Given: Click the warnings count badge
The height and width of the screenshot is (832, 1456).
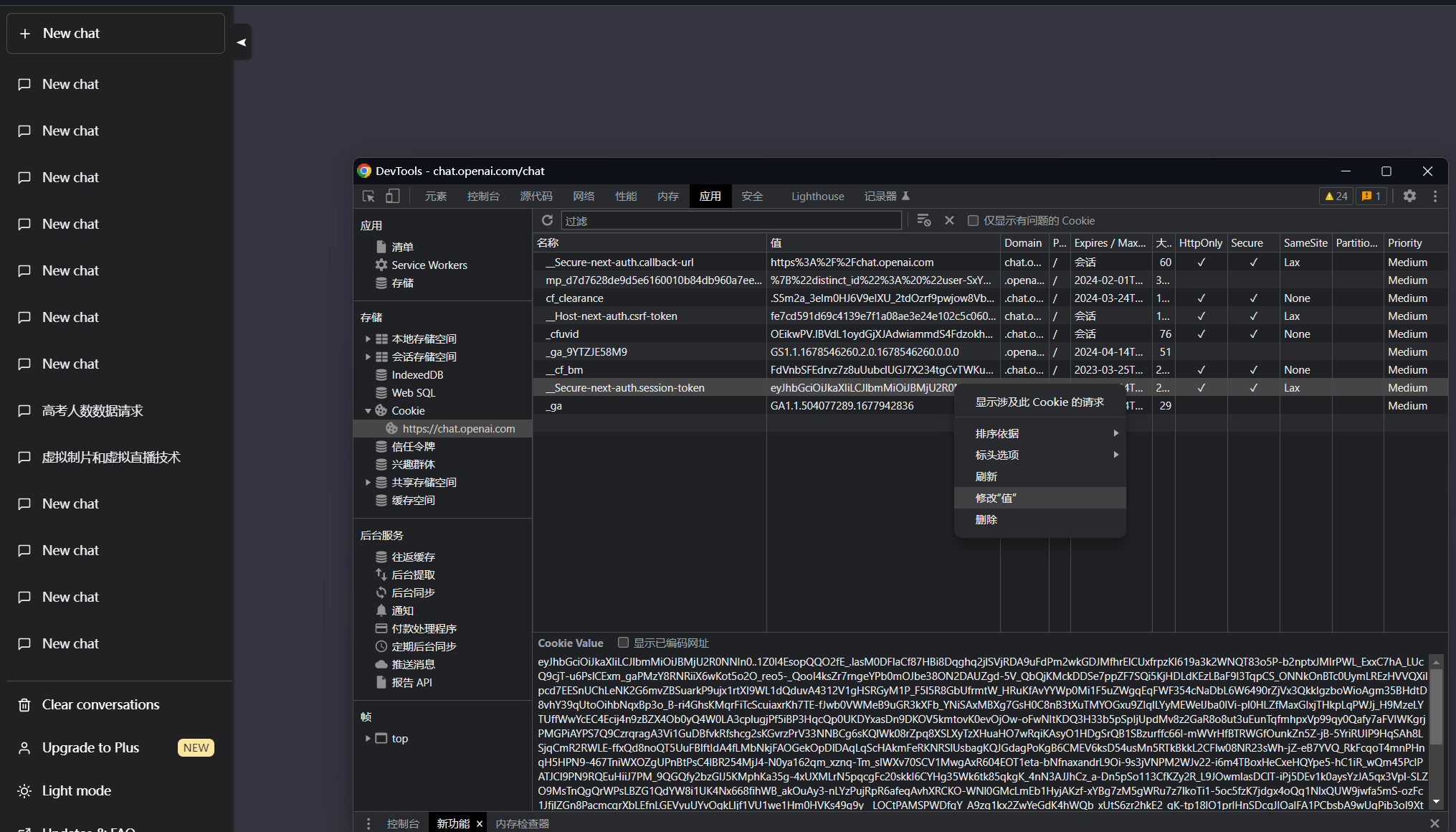Looking at the screenshot, I should coord(1336,197).
